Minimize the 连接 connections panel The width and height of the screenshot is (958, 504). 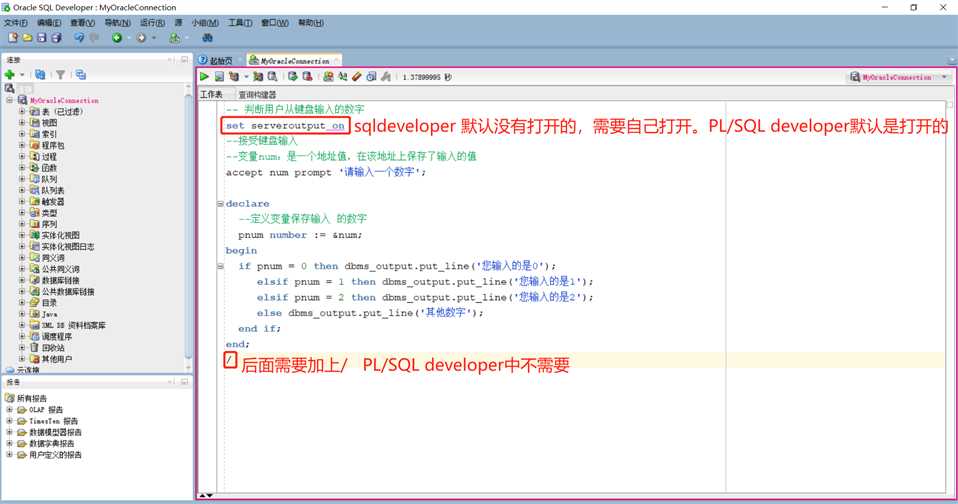(x=185, y=59)
